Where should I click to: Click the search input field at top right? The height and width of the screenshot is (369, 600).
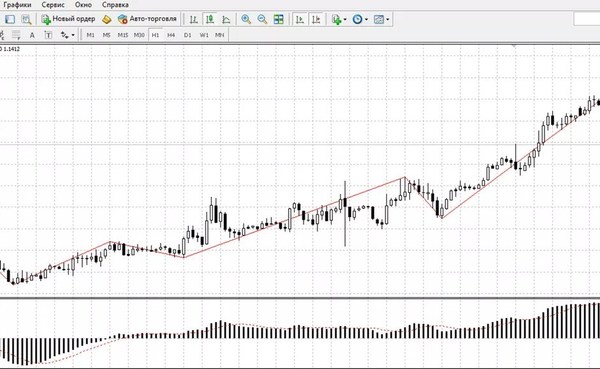point(587,19)
